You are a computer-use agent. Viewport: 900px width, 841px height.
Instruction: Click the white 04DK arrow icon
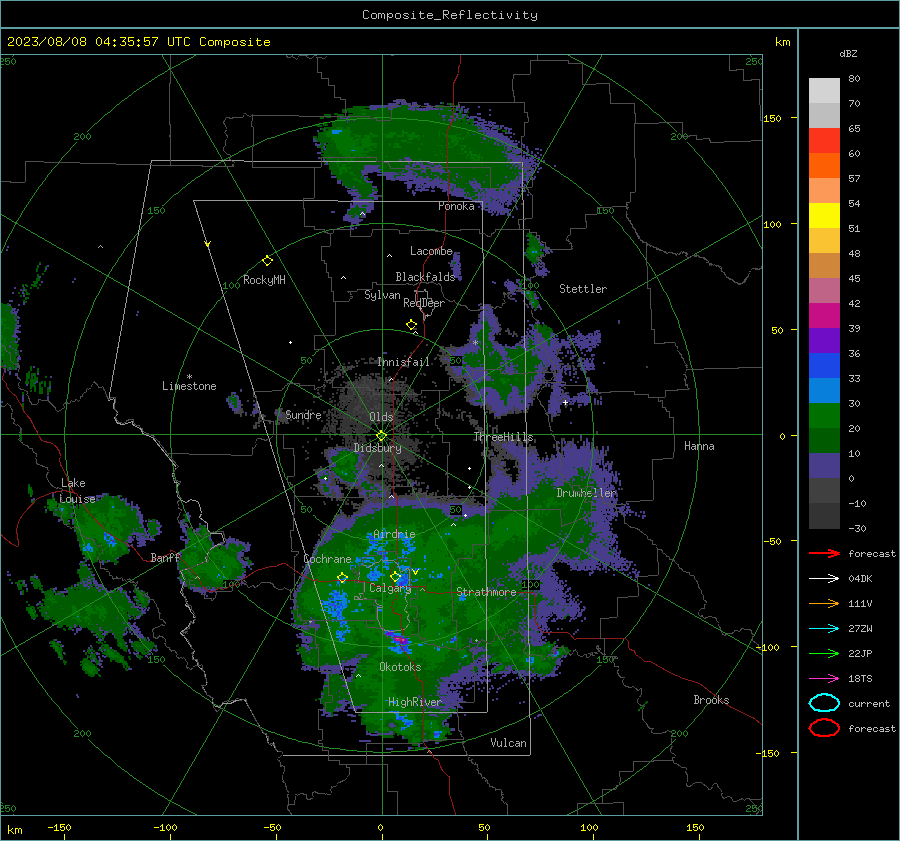pyautogui.click(x=824, y=578)
